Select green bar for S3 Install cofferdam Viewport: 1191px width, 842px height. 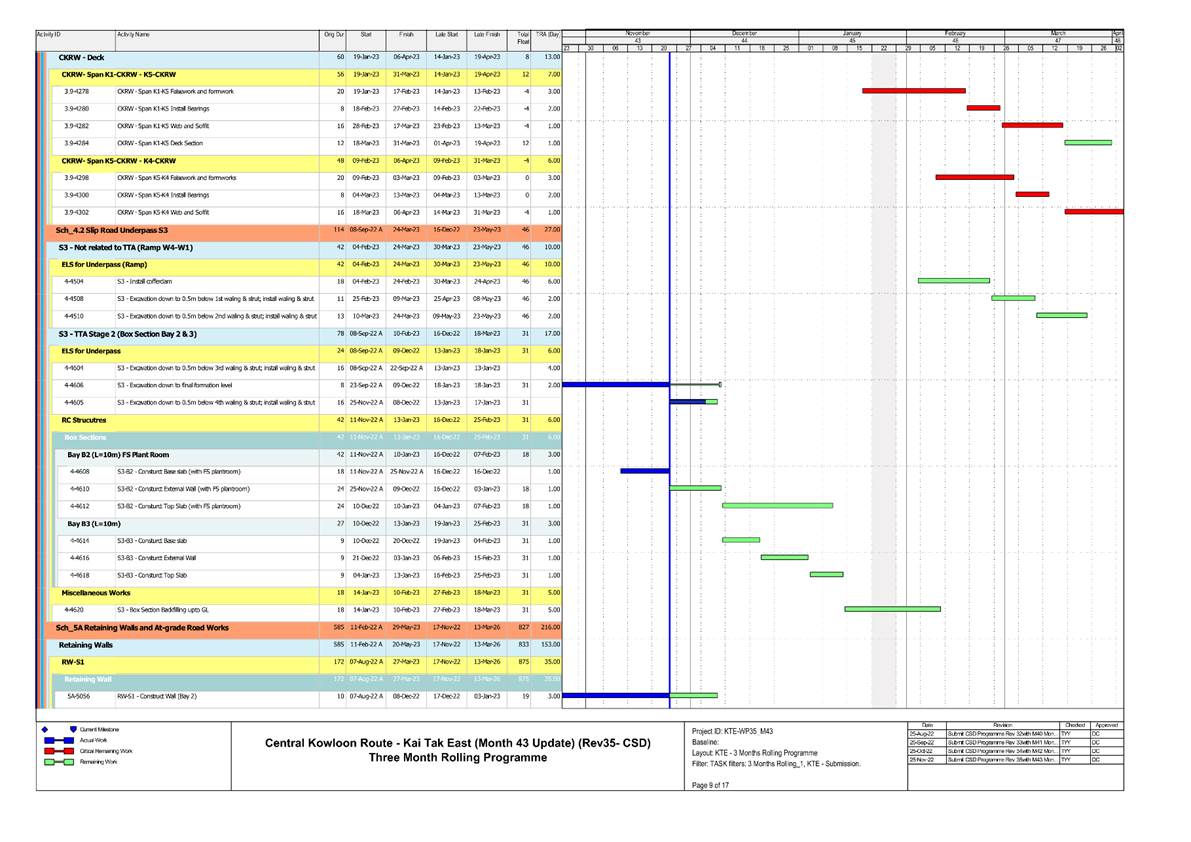coord(953,281)
